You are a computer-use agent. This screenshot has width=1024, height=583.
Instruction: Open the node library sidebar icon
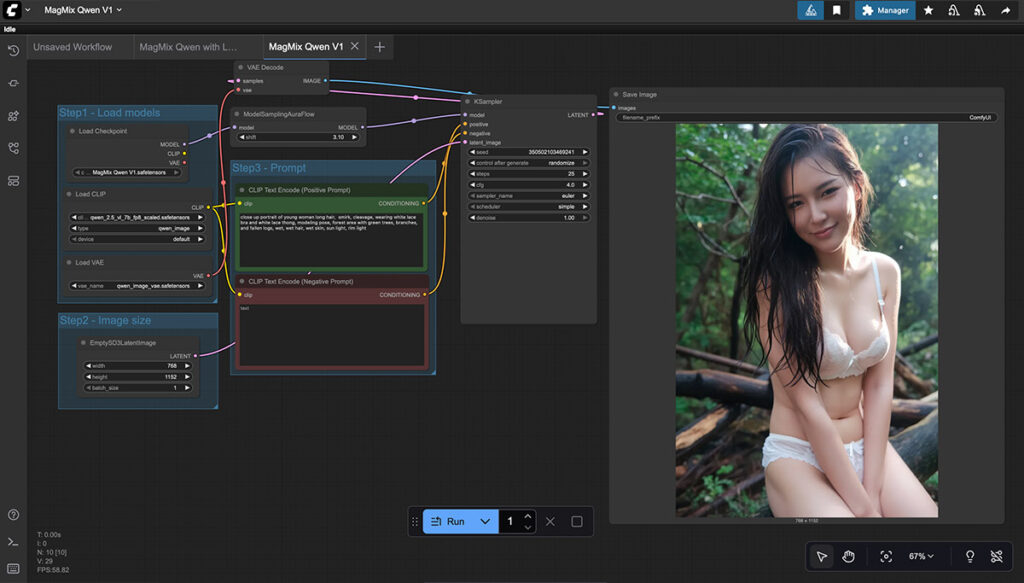(x=13, y=83)
